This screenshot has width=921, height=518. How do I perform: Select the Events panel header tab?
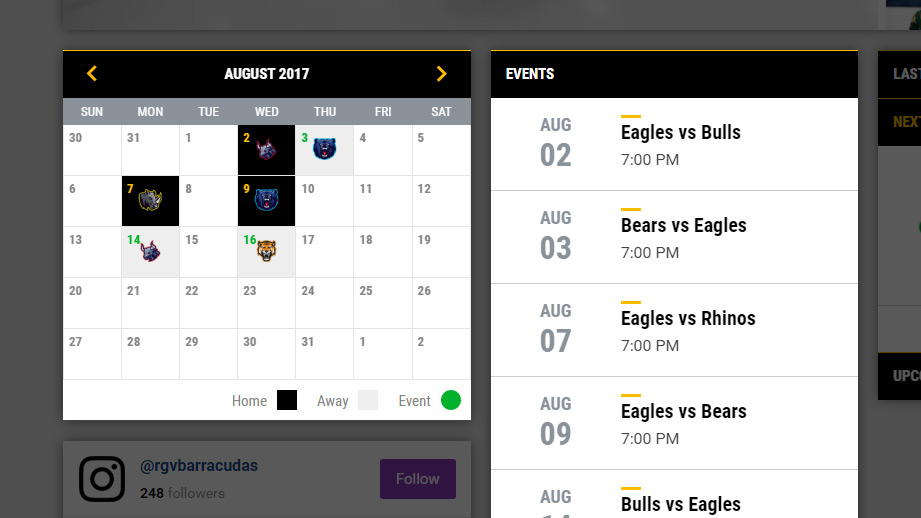(x=530, y=74)
